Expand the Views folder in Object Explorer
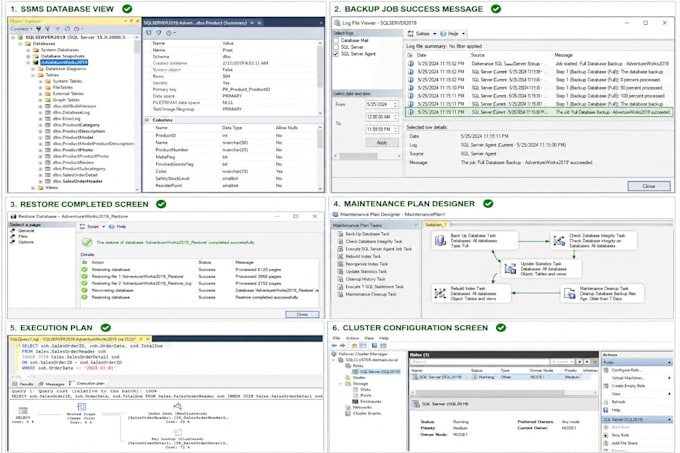The width and height of the screenshot is (680, 453). [33, 188]
